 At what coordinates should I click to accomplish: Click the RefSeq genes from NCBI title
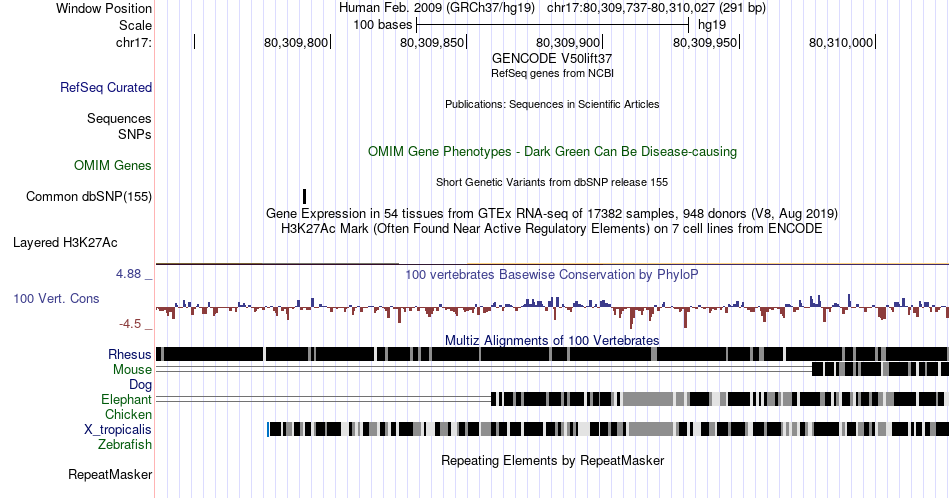coord(552,73)
